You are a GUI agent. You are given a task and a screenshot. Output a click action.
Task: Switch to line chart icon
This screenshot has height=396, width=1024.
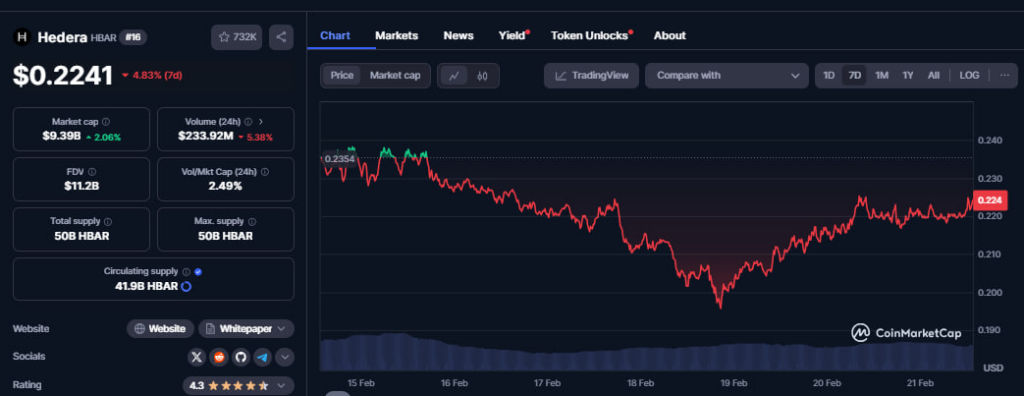tap(454, 76)
